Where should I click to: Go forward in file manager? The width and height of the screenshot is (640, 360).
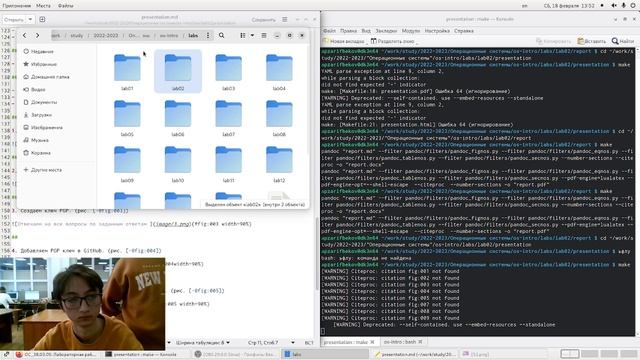click(37, 36)
